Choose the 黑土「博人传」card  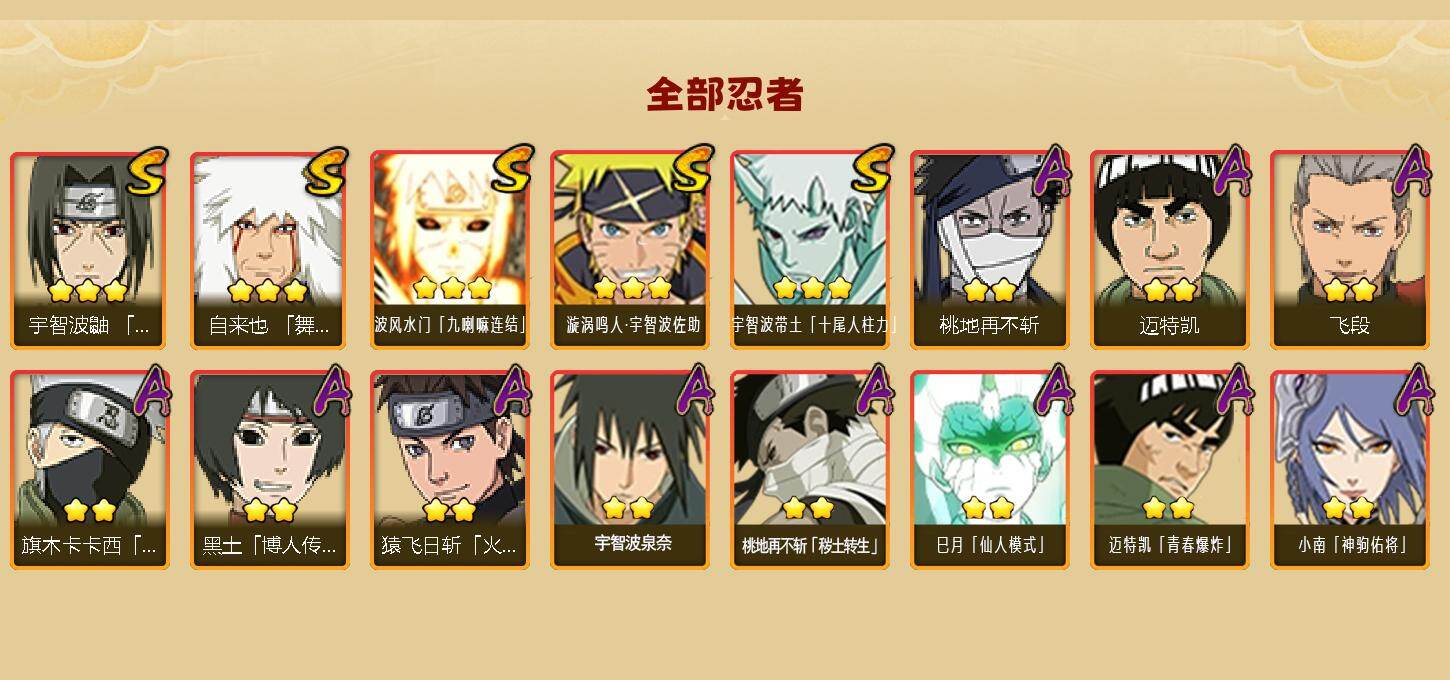click(x=270, y=470)
